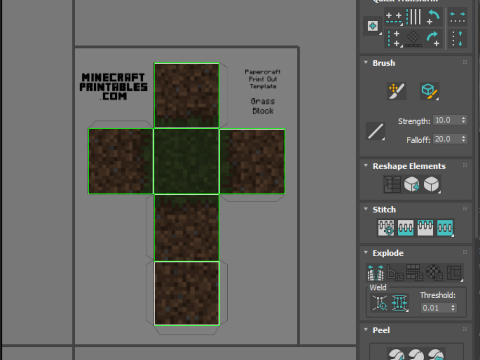The height and width of the screenshot is (360, 480).
Task: Click Flatten by Material ID icon
Action: [435, 272]
